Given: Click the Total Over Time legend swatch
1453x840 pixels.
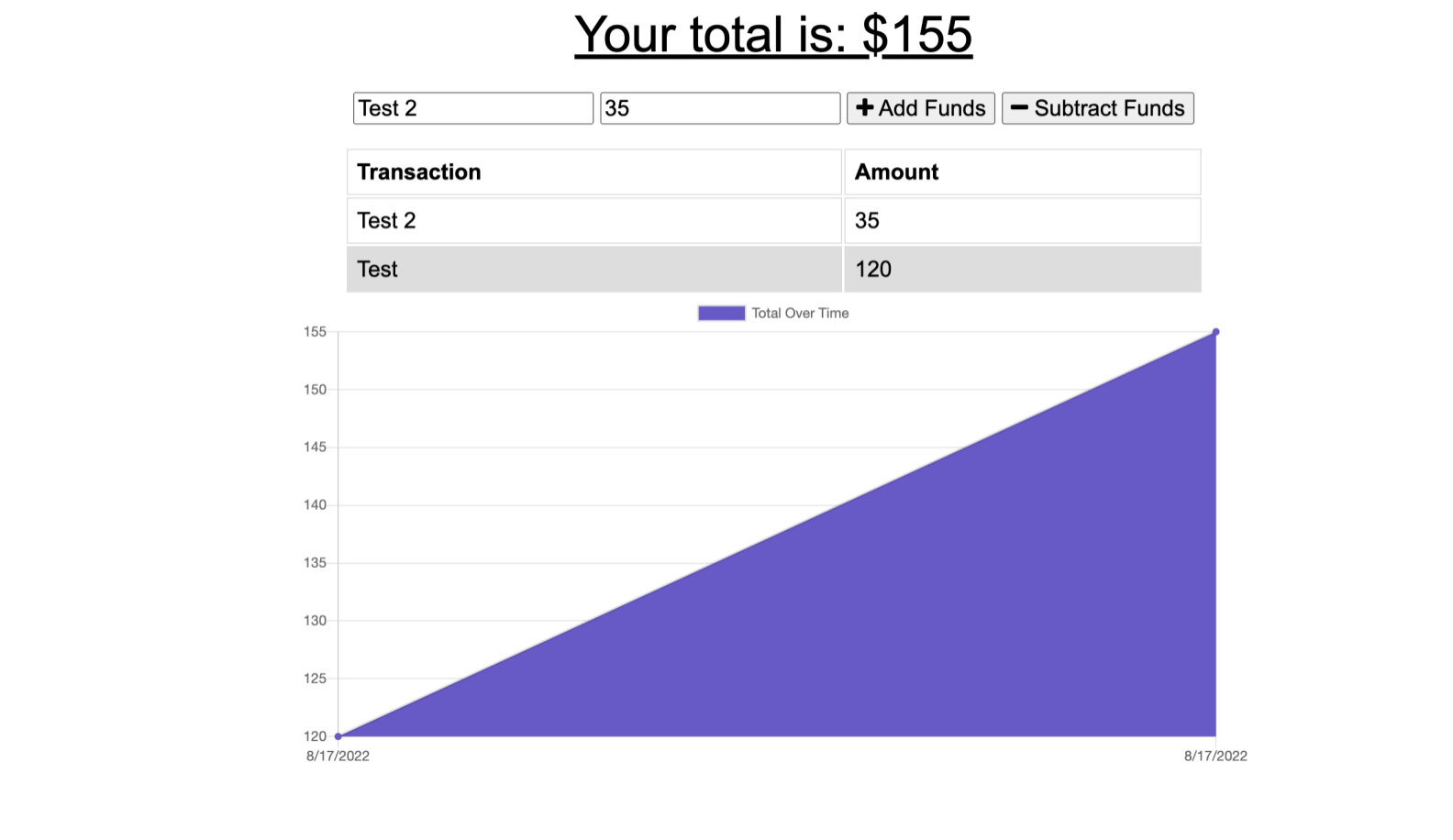Looking at the screenshot, I should (722, 313).
